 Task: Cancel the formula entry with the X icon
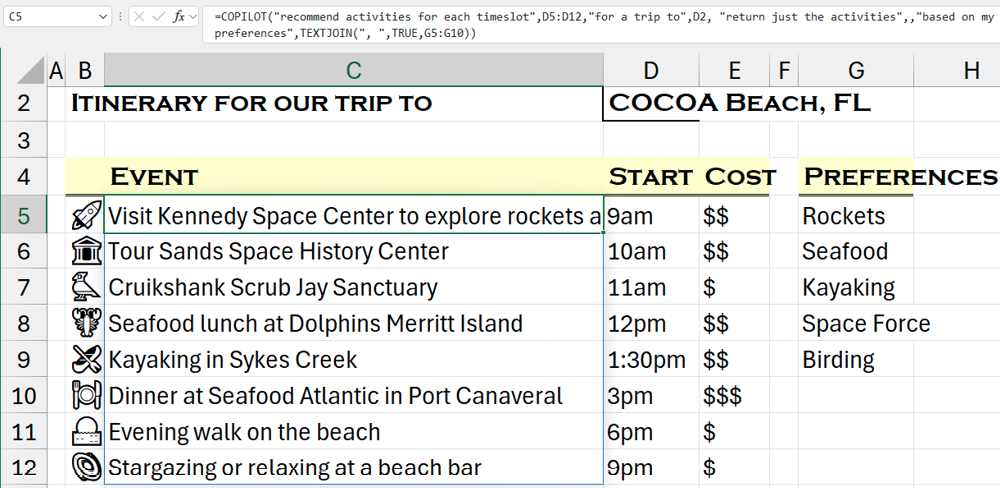138,17
